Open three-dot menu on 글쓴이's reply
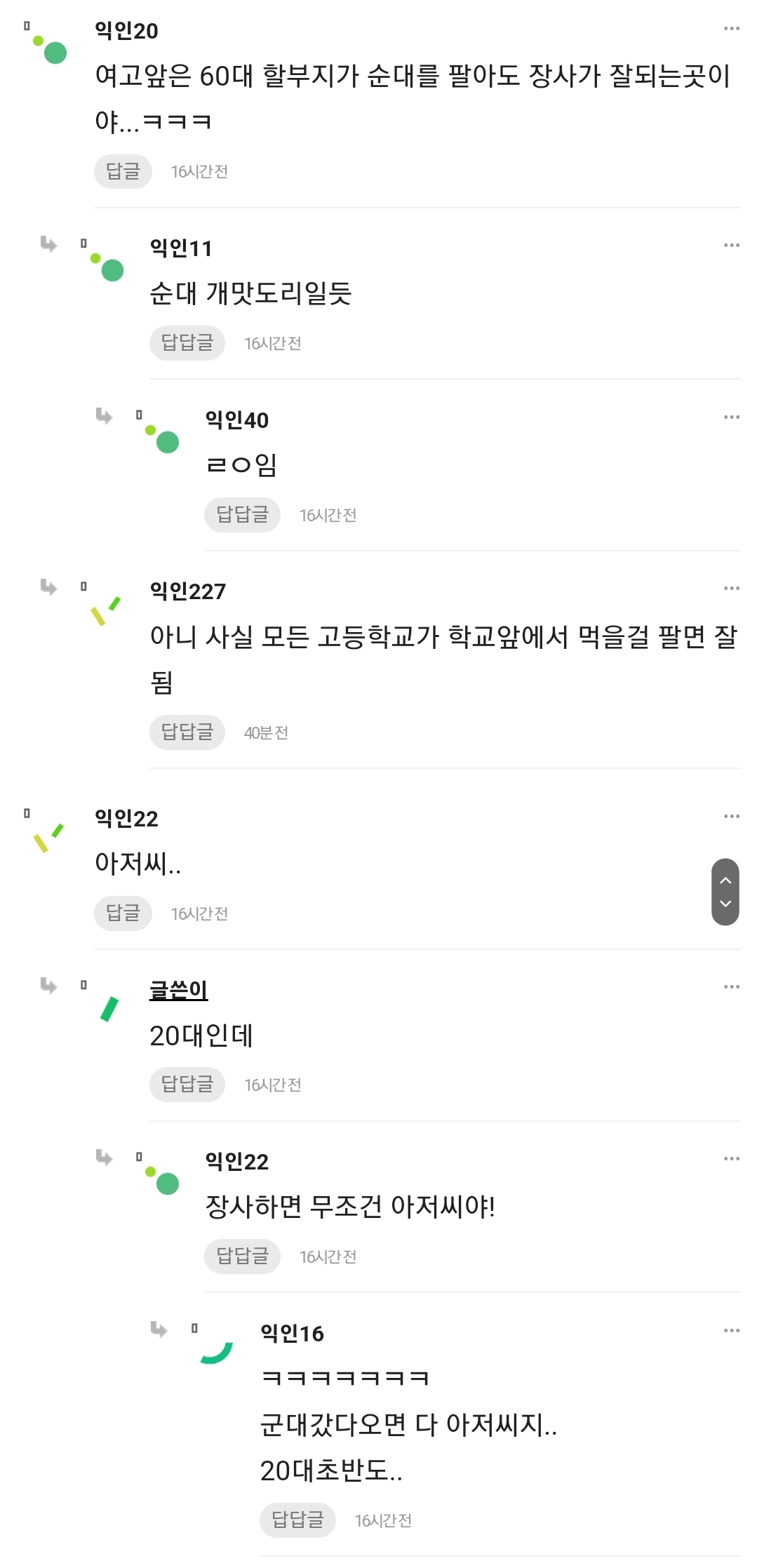The image size is (757, 1568). [x=731, y=987]
